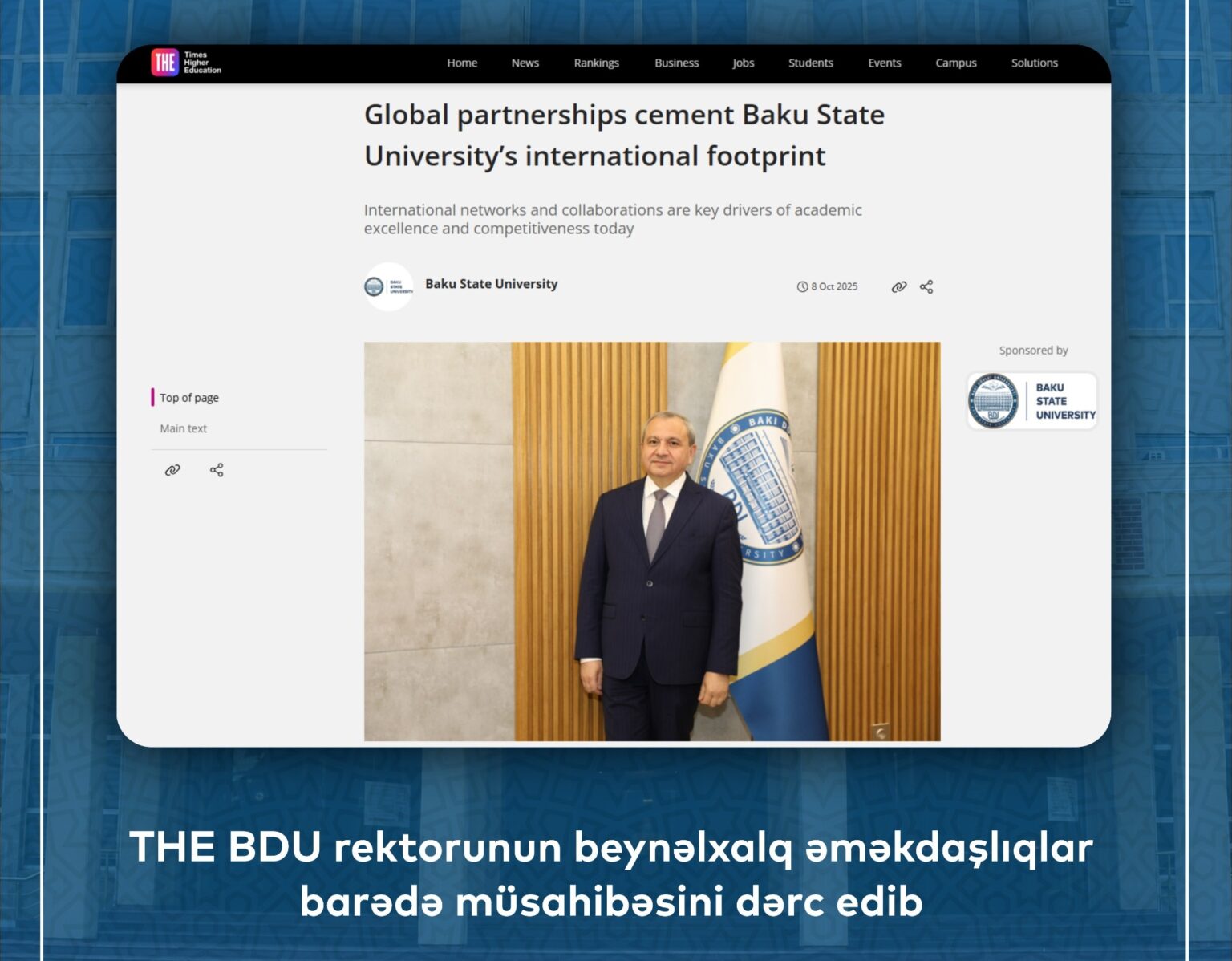Open the News menu item

[x=525, y=63]
